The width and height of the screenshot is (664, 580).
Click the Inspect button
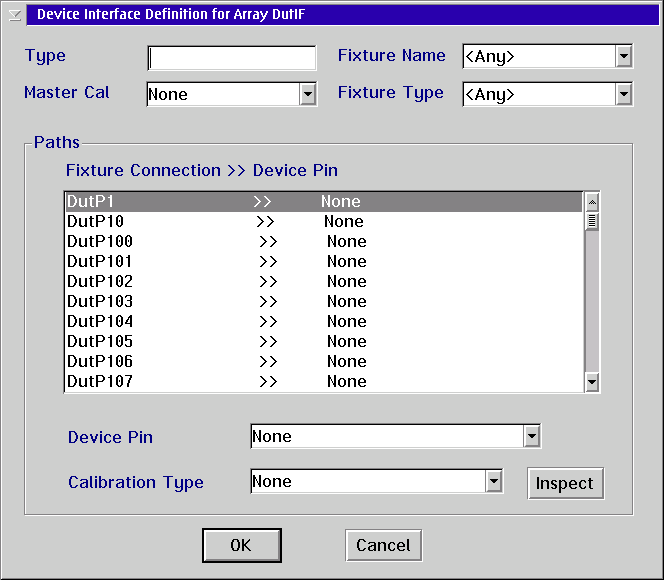click(x=565, y=483)
